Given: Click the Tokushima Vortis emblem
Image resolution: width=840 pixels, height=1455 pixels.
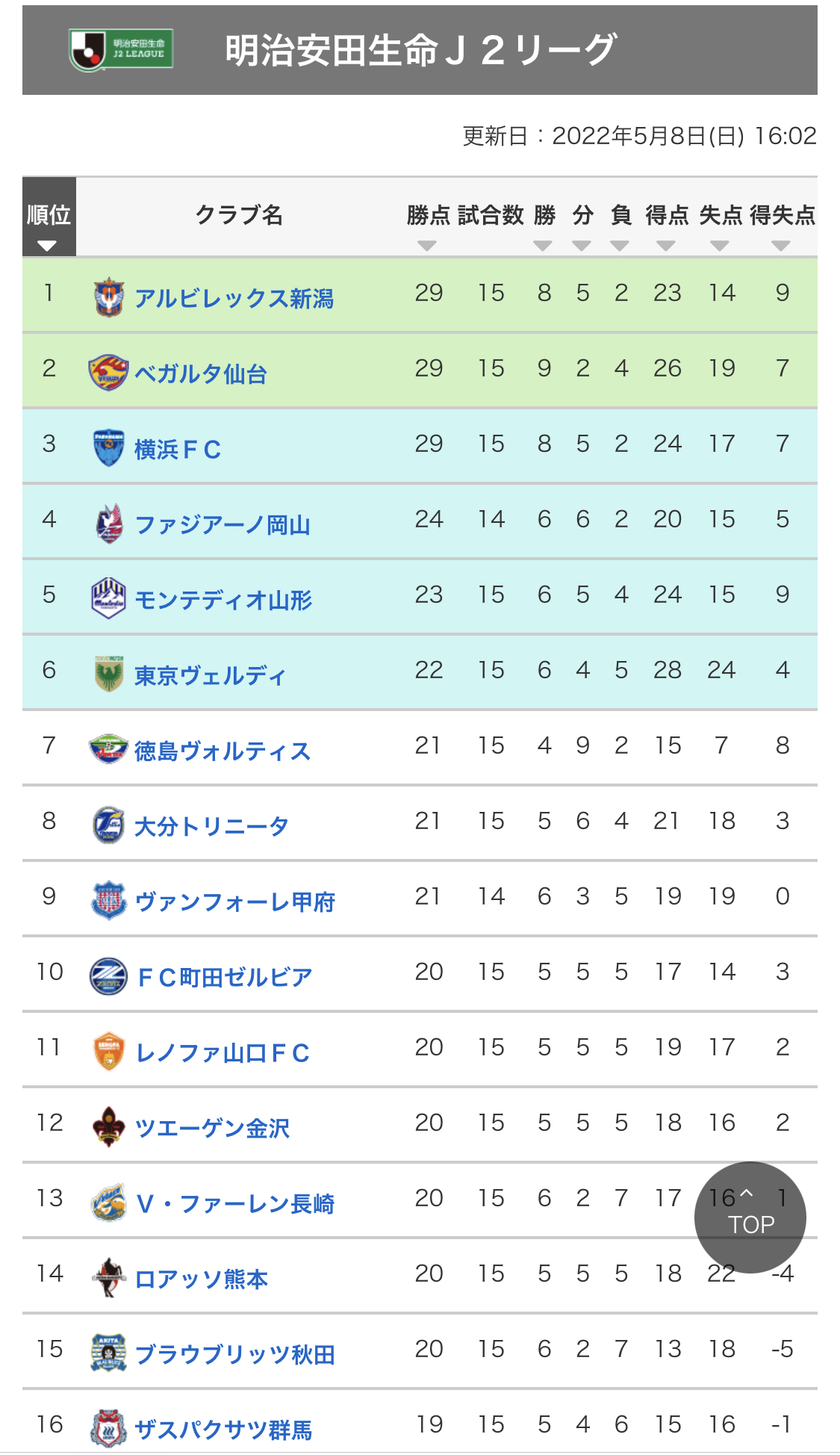Looking at the screenshot, I should pos(109,749).
